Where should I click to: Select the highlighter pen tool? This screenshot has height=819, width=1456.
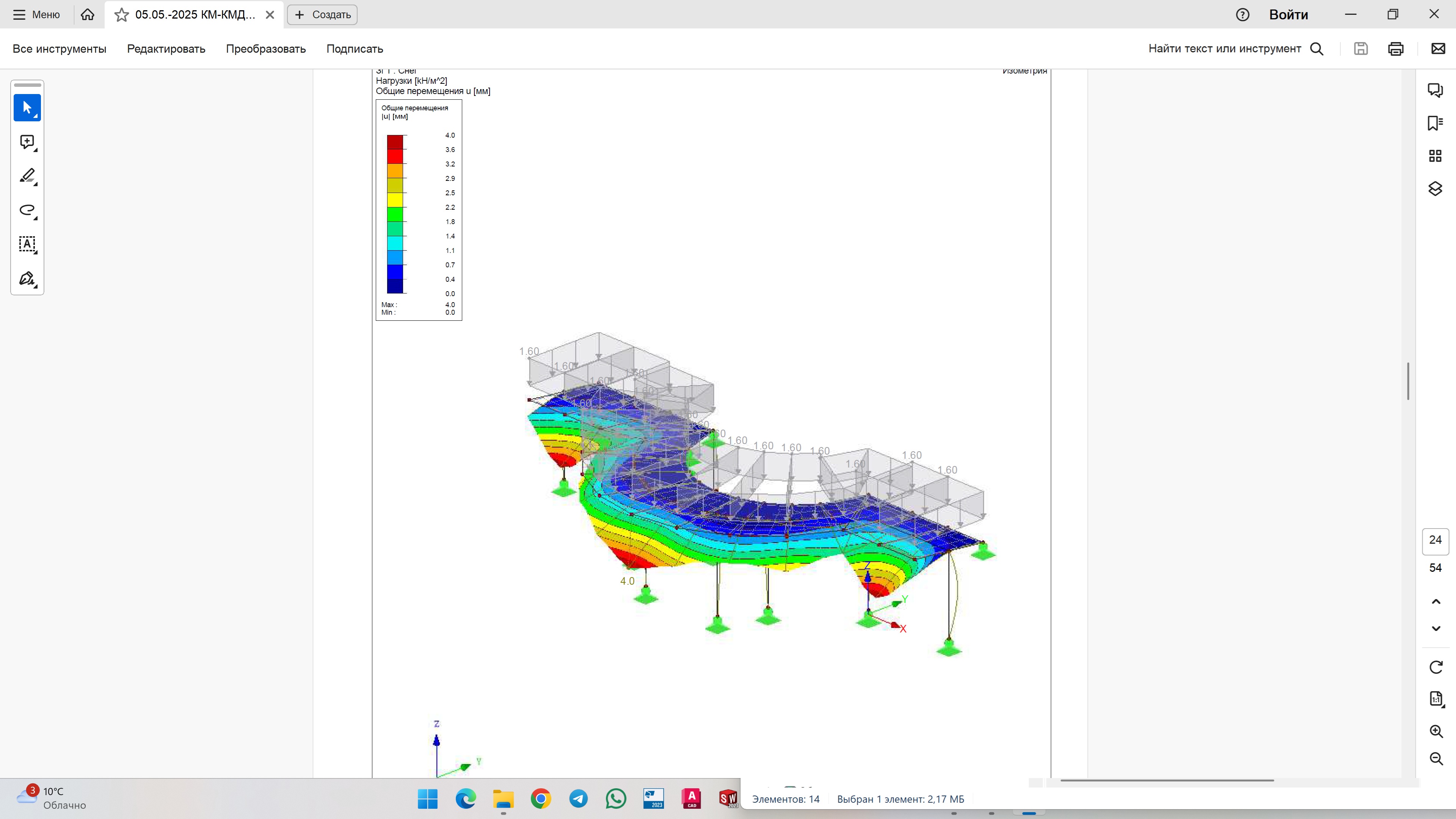(x=27, y=176)
